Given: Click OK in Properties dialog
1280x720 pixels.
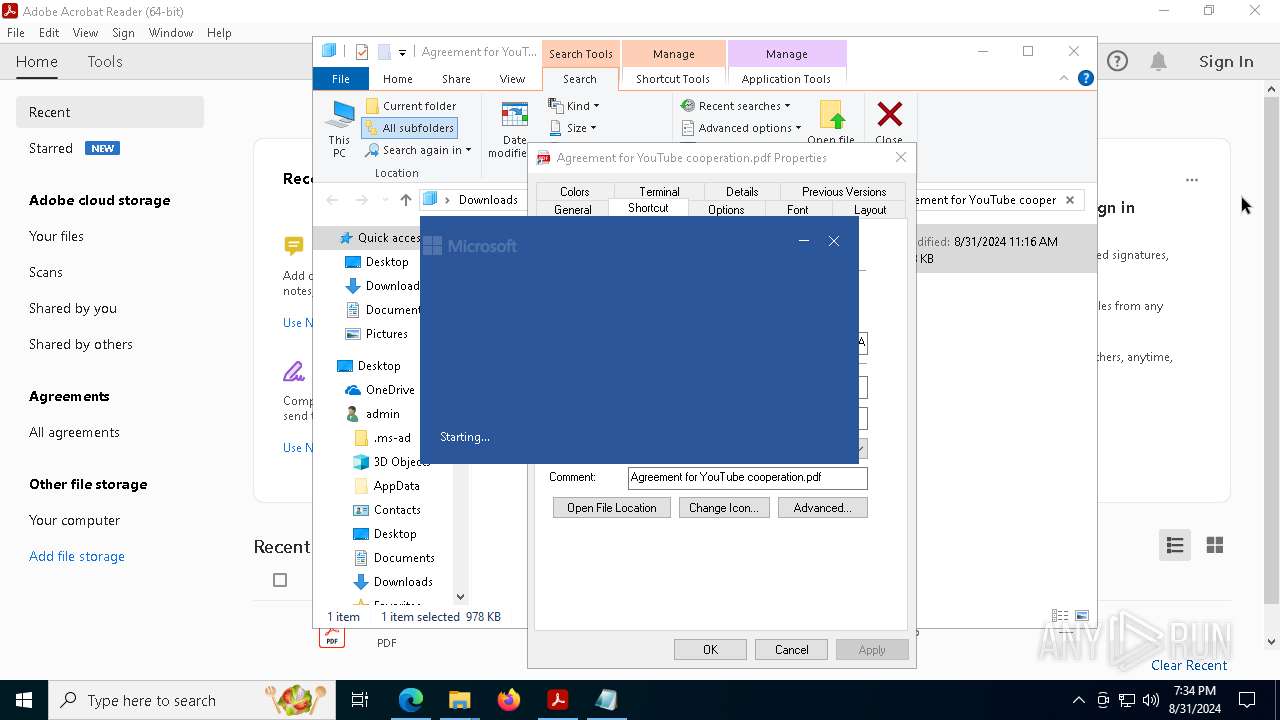Looking at the screenshot, I should point(710,650).
